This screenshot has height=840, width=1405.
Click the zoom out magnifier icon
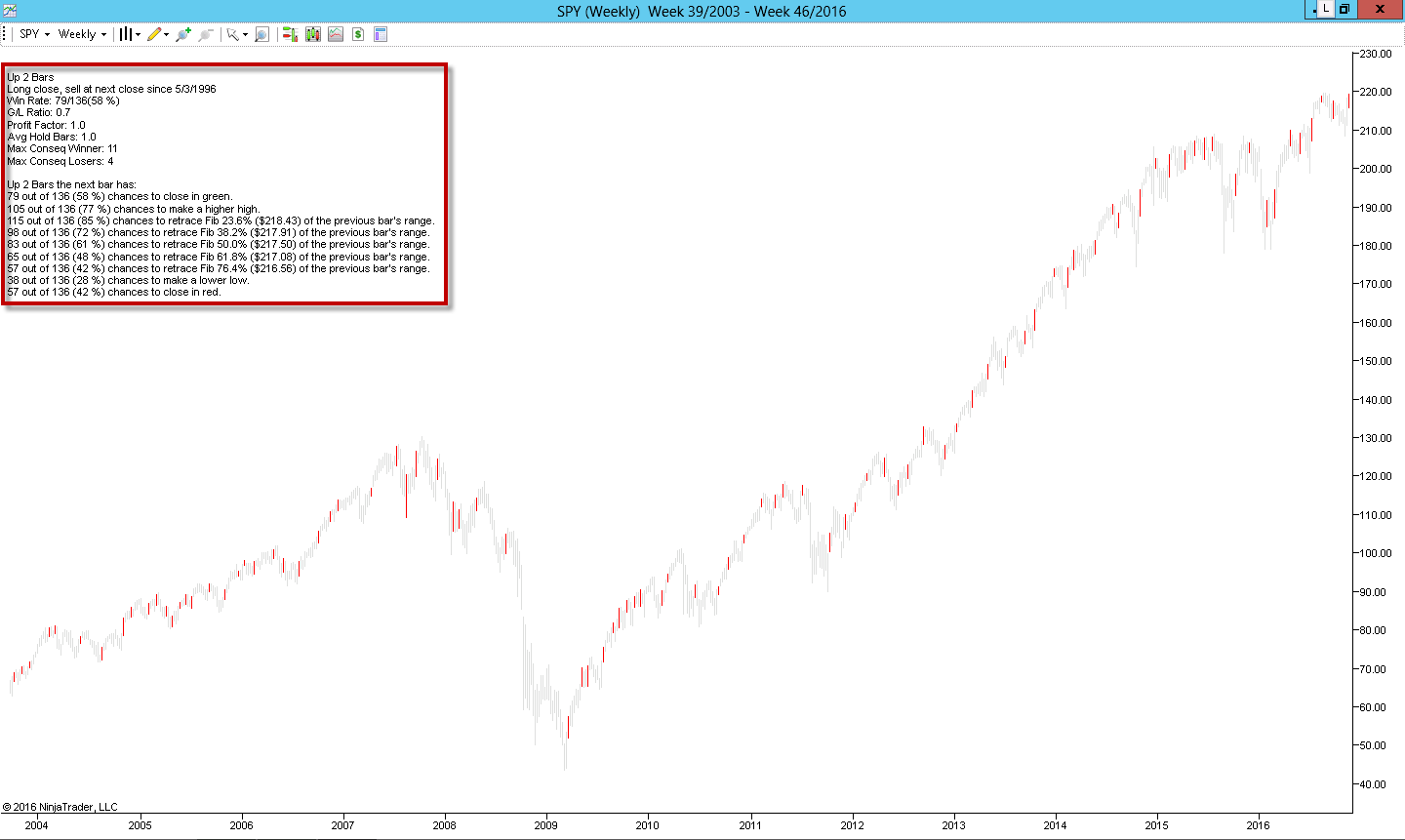coord(206,34)
